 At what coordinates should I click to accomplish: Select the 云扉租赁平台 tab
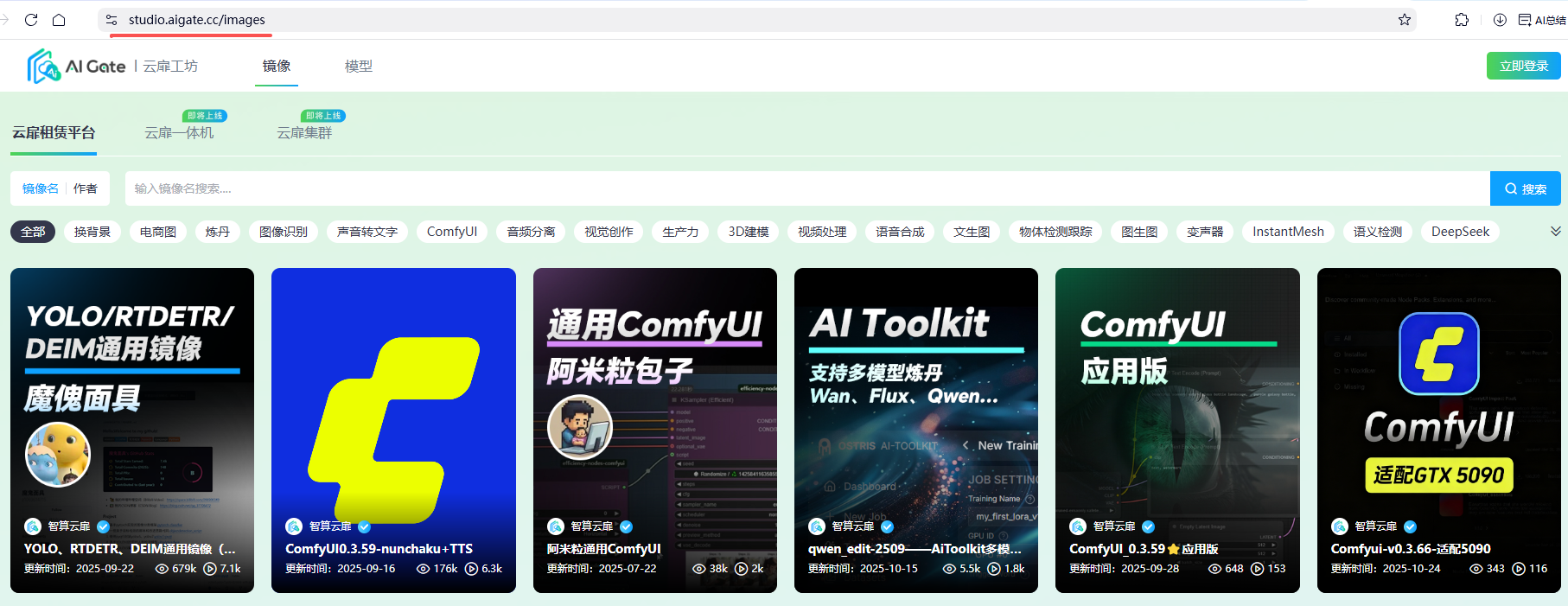point(54,132)
